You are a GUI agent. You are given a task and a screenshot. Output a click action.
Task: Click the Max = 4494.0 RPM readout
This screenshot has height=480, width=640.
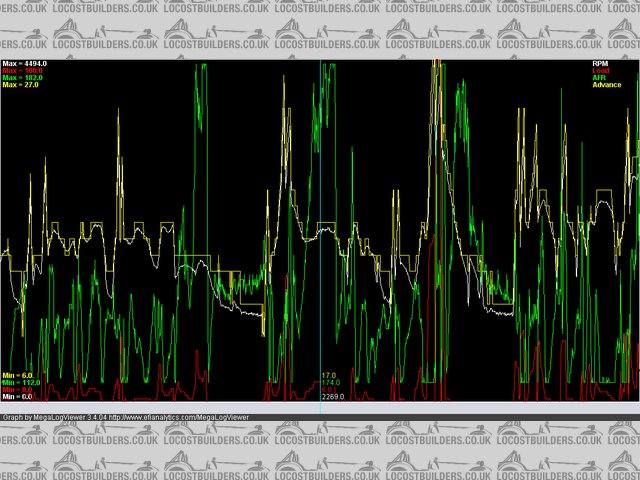tap(25, 64)
